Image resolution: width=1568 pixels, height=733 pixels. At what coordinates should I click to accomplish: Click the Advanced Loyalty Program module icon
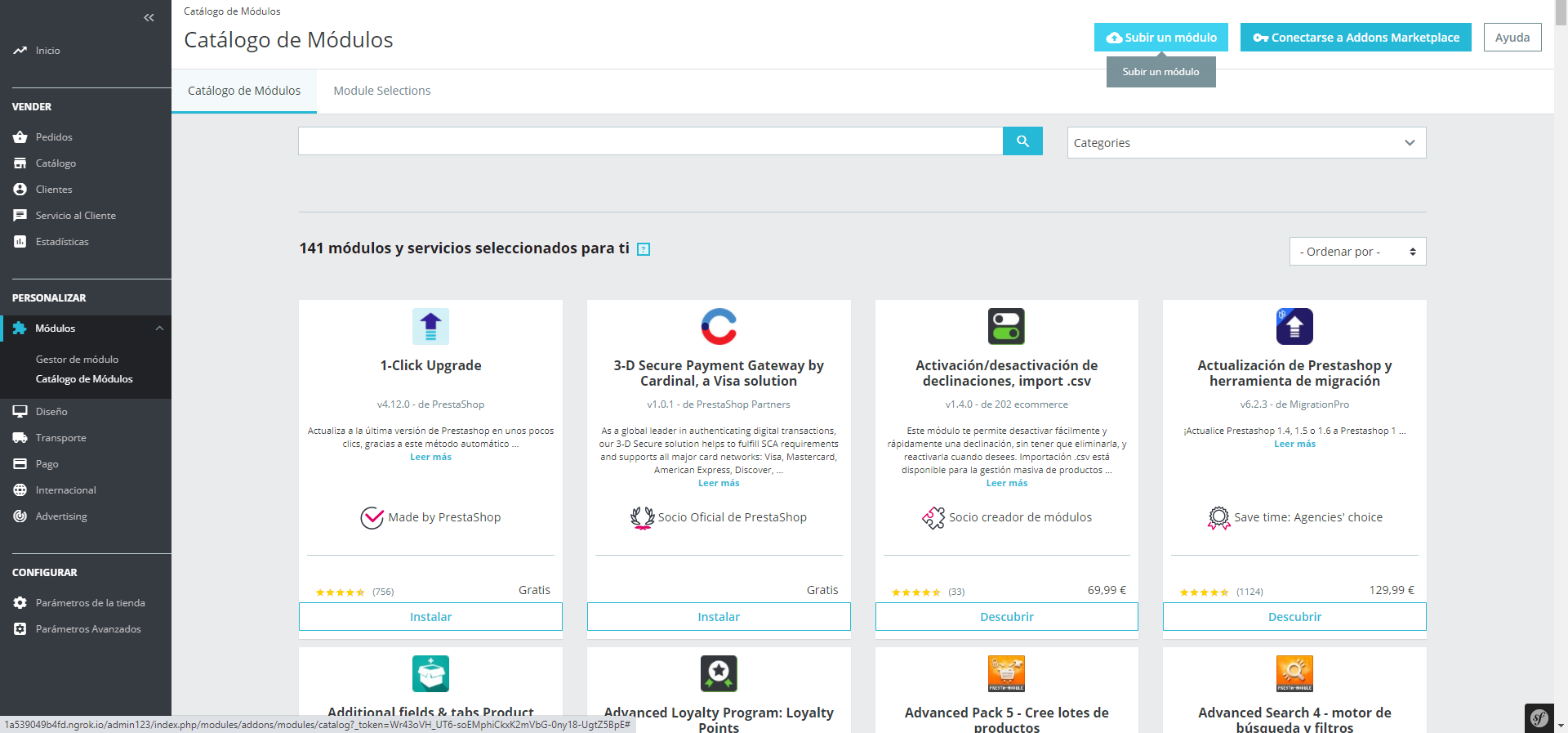click(x=719, y=673)
